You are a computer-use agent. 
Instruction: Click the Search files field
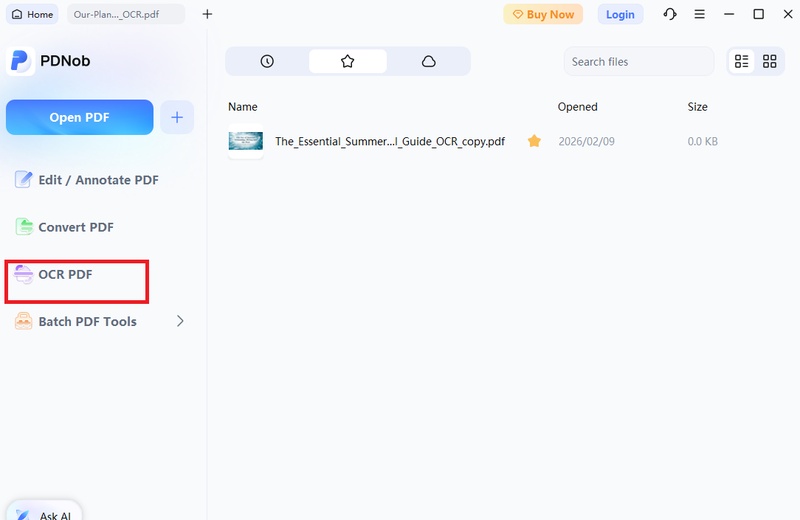(x=639, y=61)
